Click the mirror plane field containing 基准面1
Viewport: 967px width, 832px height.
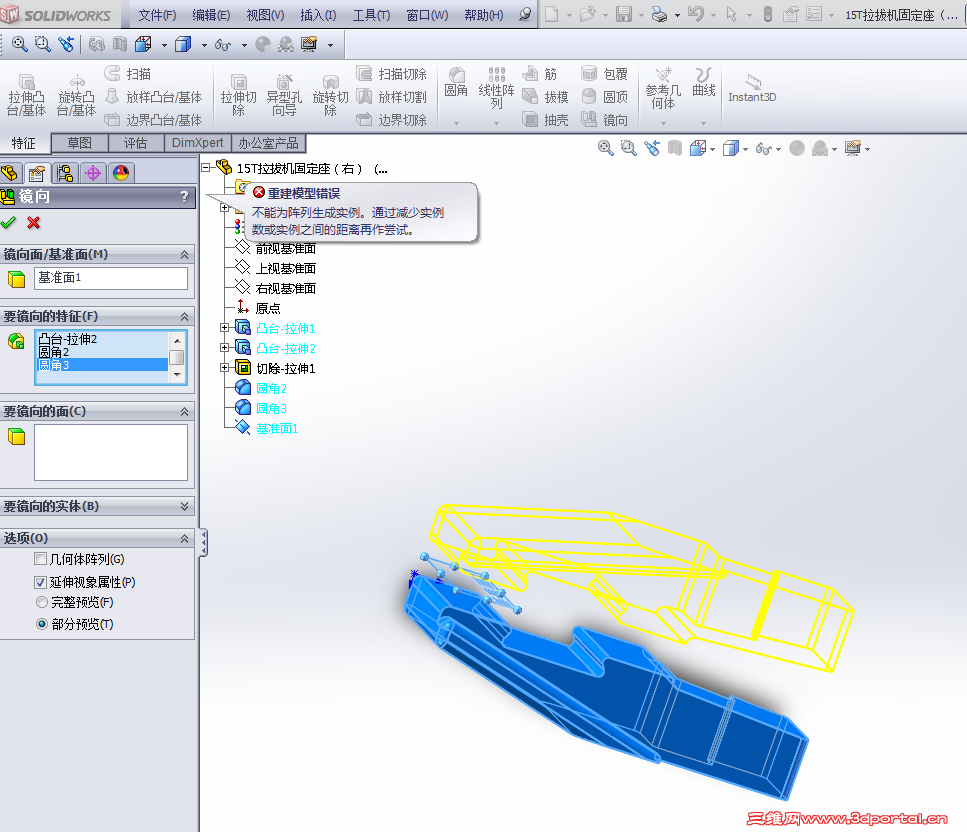coord(111,278)
